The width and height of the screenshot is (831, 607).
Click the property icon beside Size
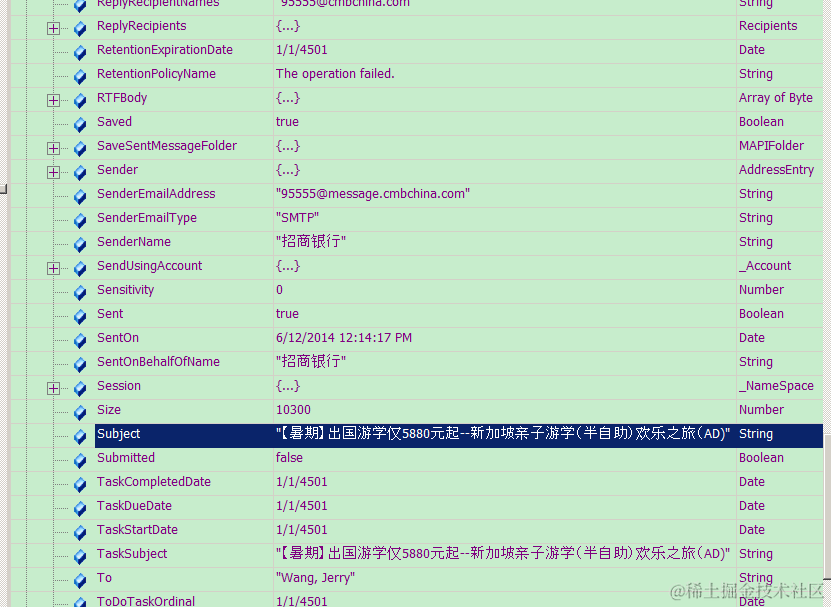[x=80, y=412]
